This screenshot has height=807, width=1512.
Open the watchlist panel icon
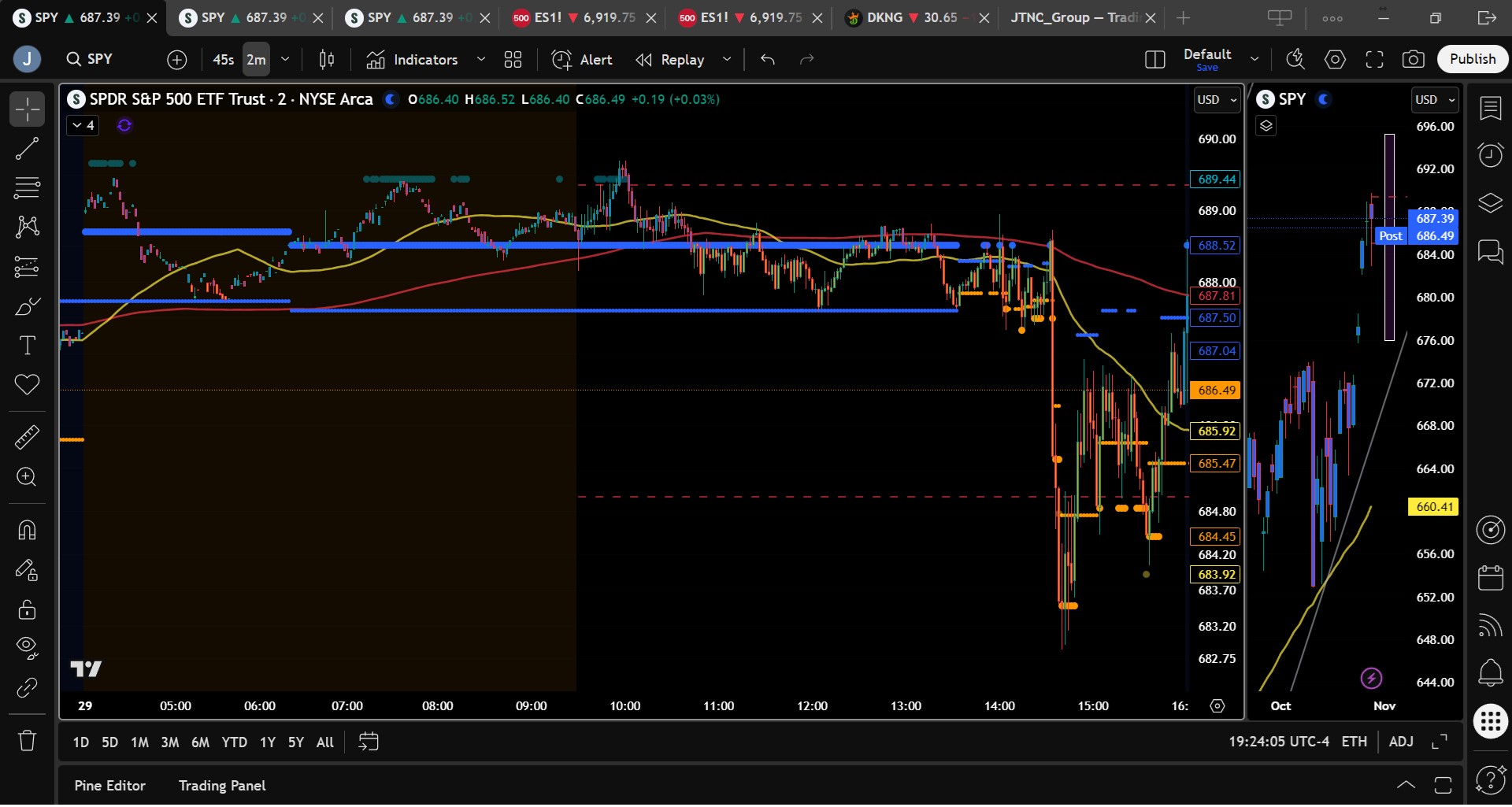coord(1490,109)
